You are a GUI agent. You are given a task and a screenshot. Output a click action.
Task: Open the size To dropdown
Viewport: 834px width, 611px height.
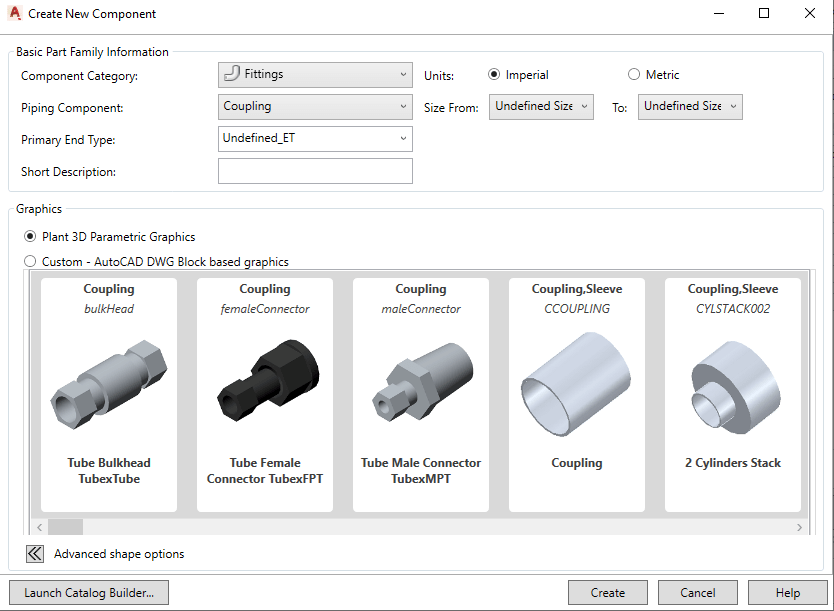tap(690, 107)
